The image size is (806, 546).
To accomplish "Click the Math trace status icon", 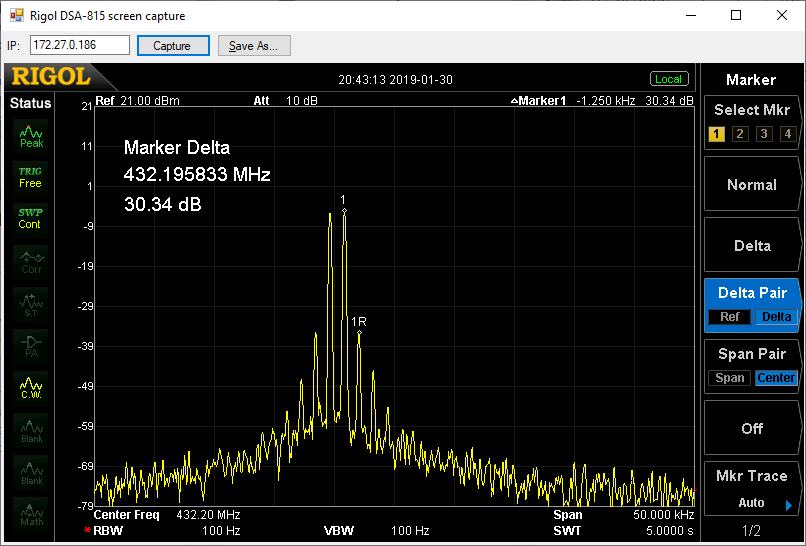I will click(31, 514).
